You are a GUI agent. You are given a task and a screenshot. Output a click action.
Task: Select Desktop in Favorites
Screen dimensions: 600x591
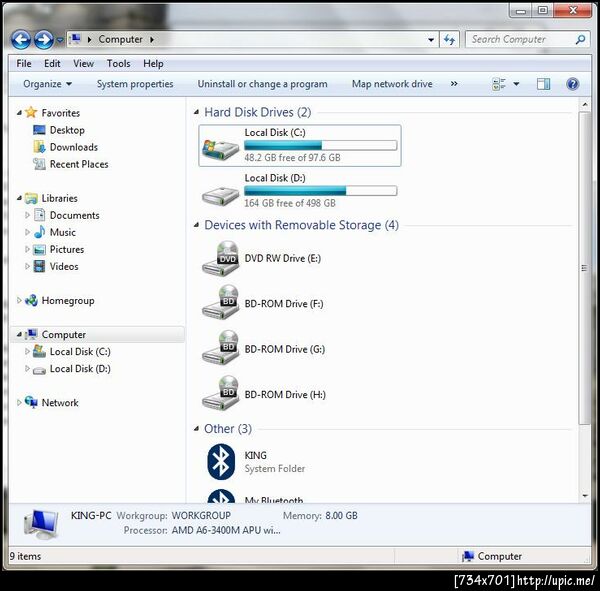[x=67, y=130]
